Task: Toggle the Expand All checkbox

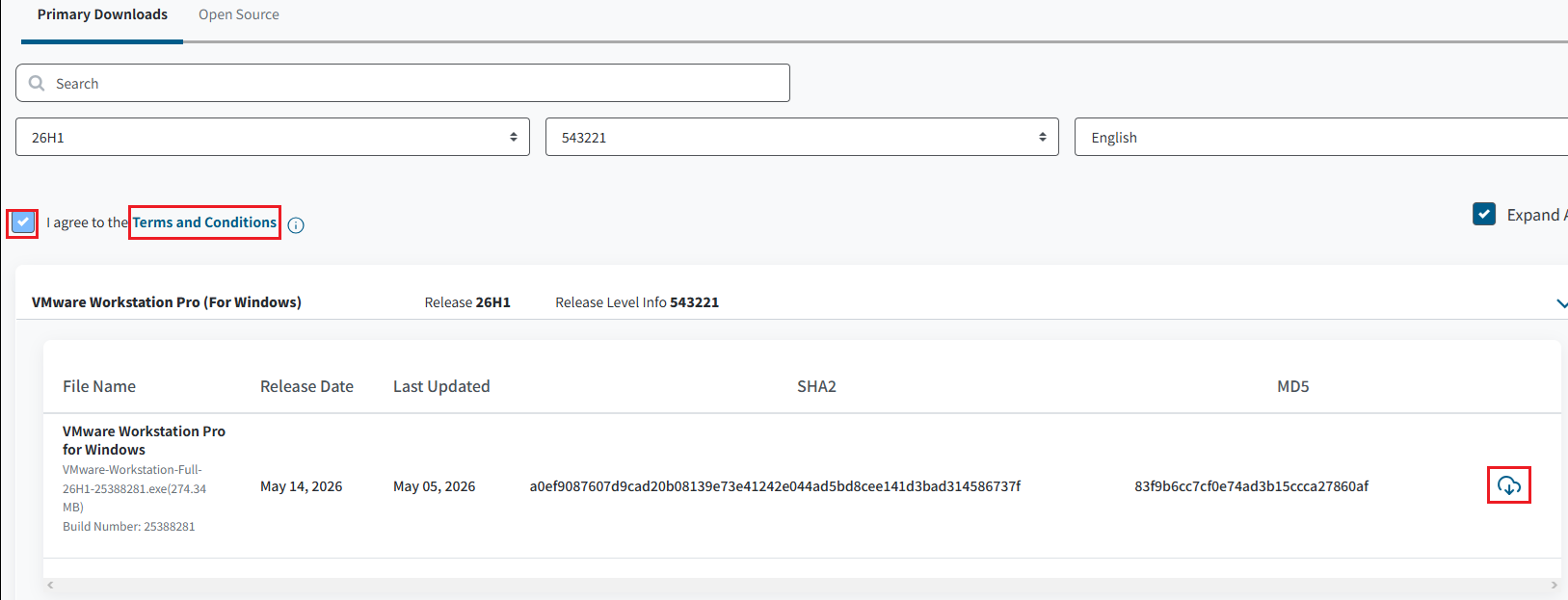Action: tap(1484, 214)
